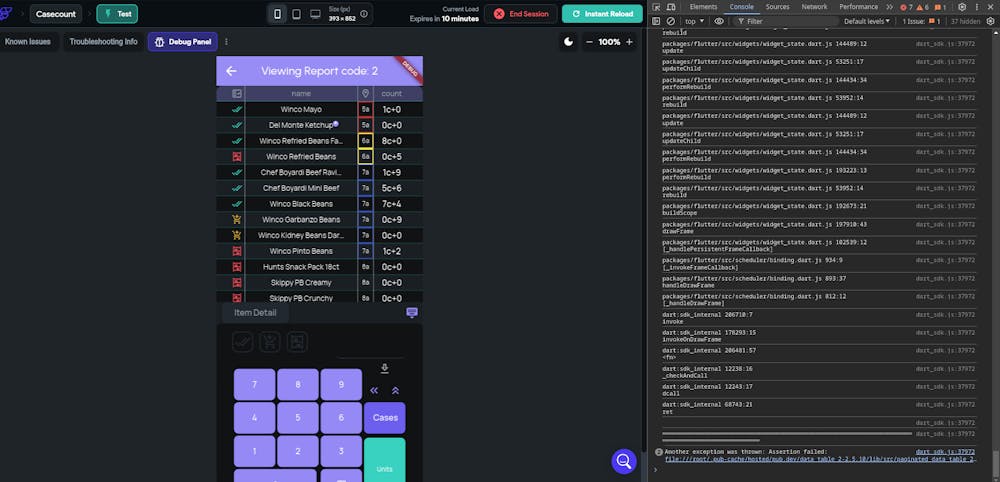The width and height of the screenshot is (1000, 482).
Task: Click the status column header icon
Action: [237, 94]
